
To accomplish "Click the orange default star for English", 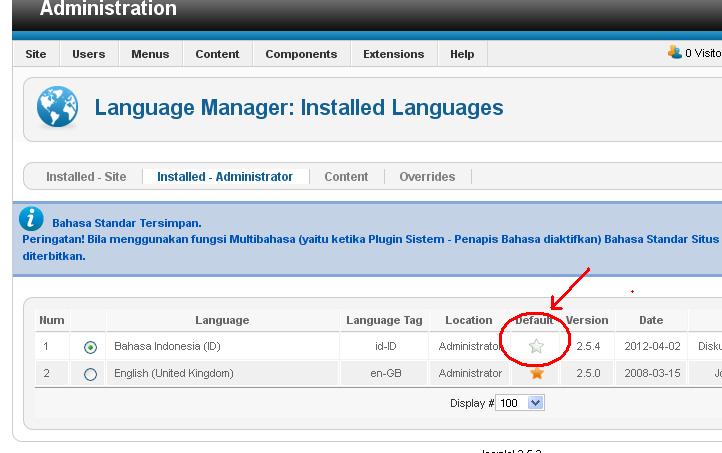I will tap(536, 373).
